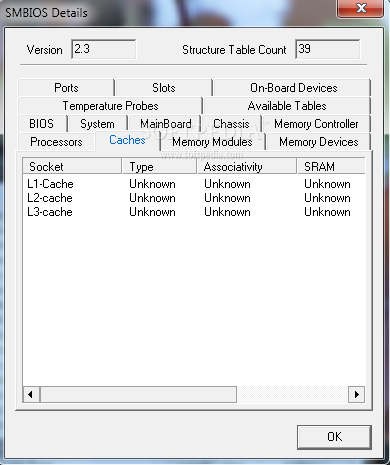Switch to the Memory Controller tab

316,124
